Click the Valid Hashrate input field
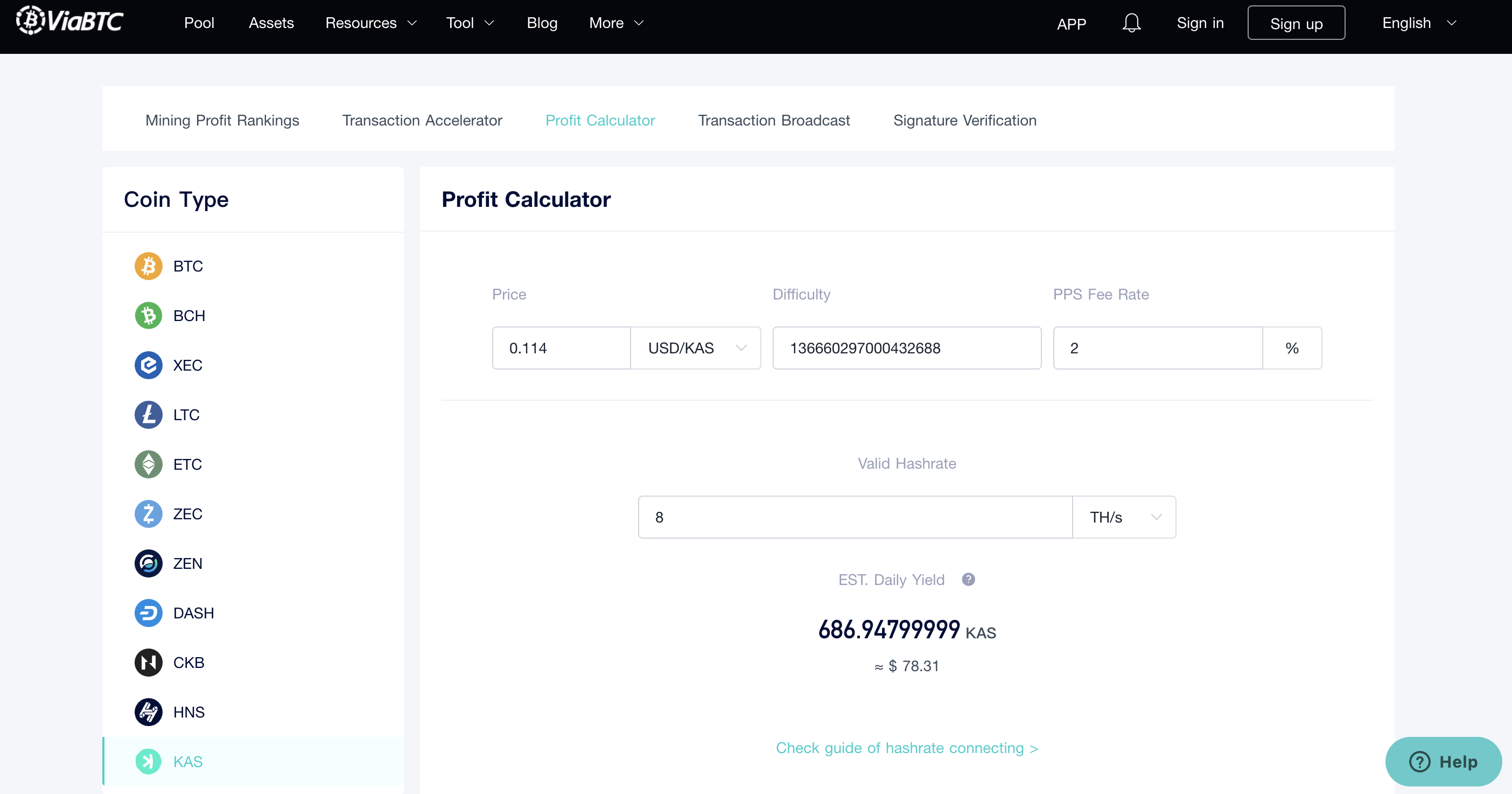The height and width of the screenshot is (794, 1512). [x=855, y=517]
